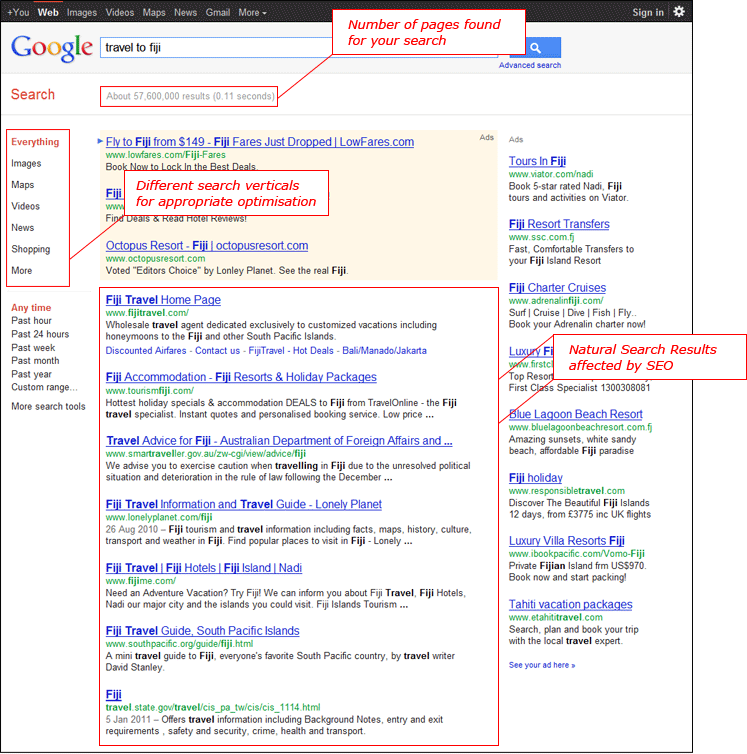
Task: Open Fiji Travel Home Page result
Action: tap(163, 300)
